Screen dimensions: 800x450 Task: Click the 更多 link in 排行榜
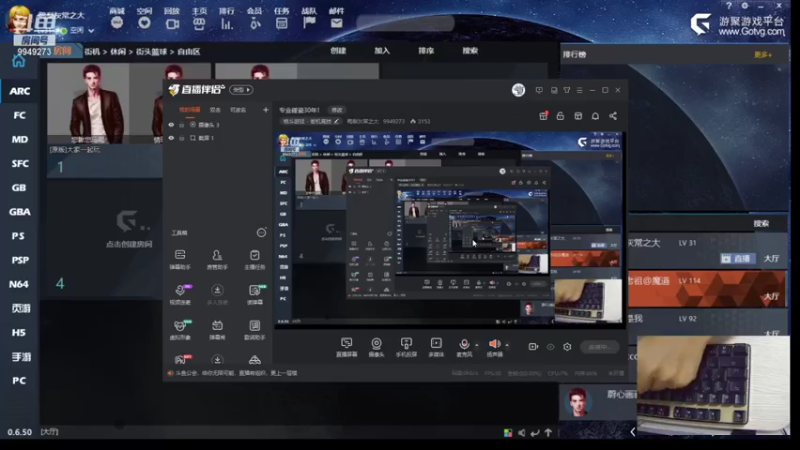[x=763, y=55]
